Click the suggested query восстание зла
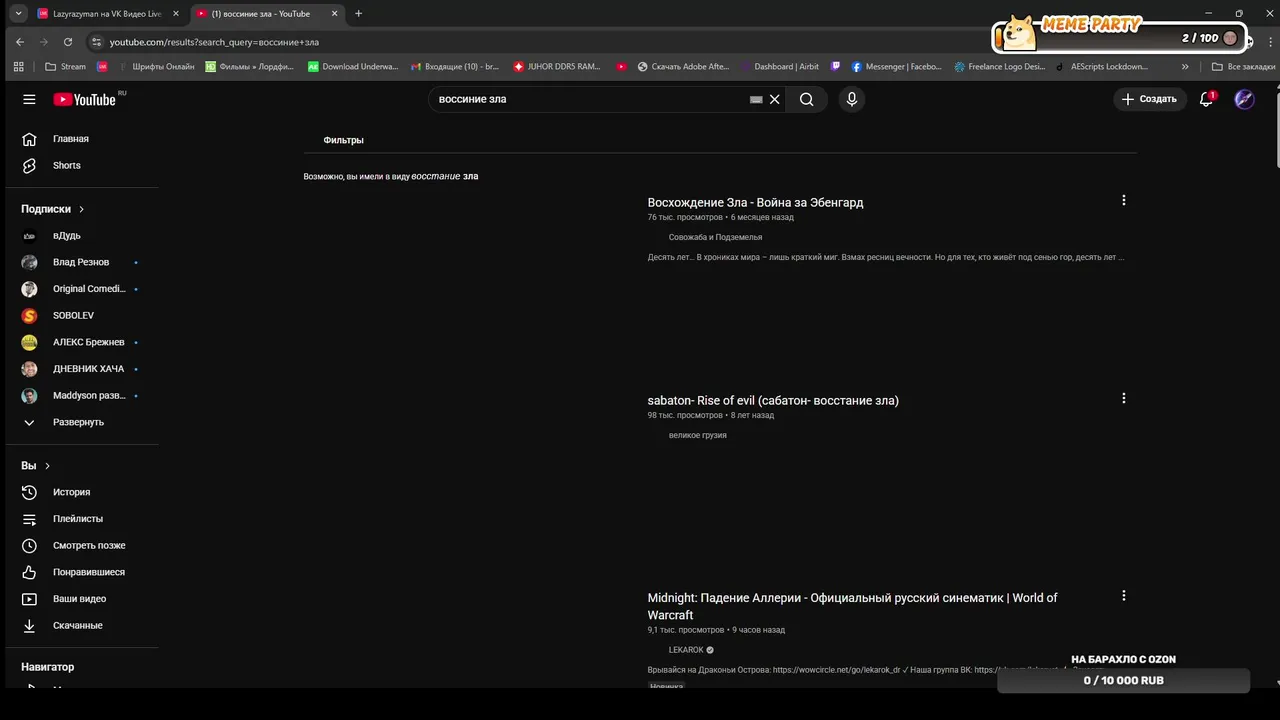The width and height of the screenshot is (1280, 720). [x=445, y=176]
